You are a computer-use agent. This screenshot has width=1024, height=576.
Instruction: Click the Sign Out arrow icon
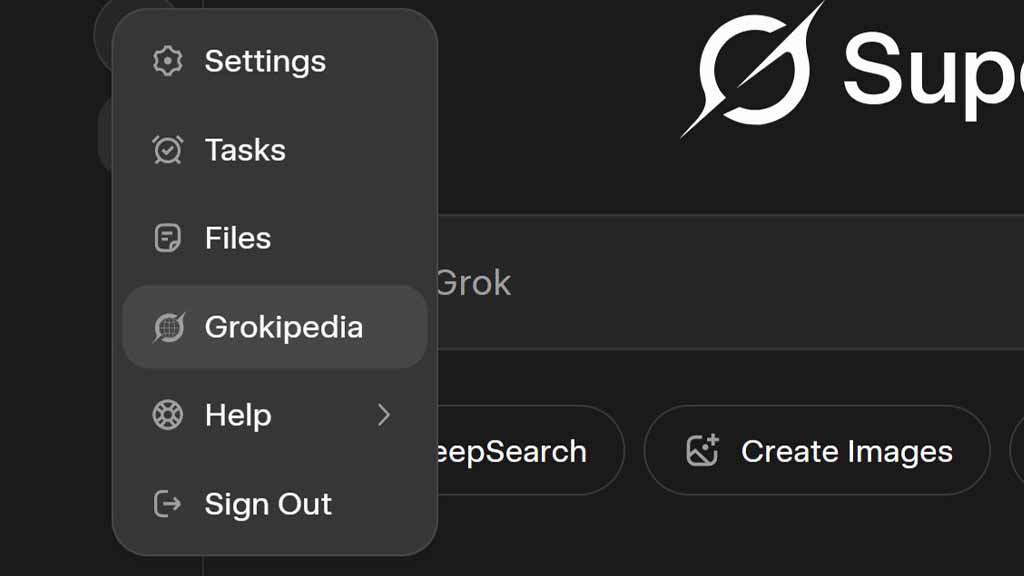point(168,504)
